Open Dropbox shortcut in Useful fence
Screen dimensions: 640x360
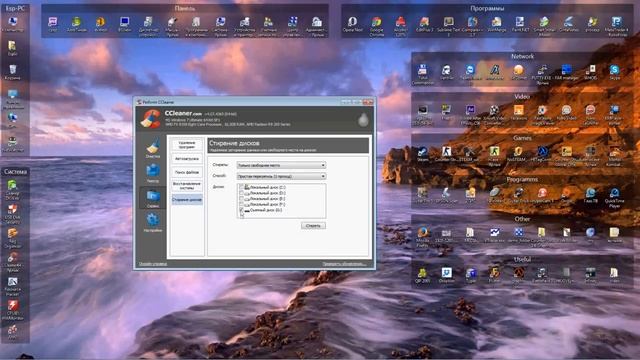tap(447, 275)
